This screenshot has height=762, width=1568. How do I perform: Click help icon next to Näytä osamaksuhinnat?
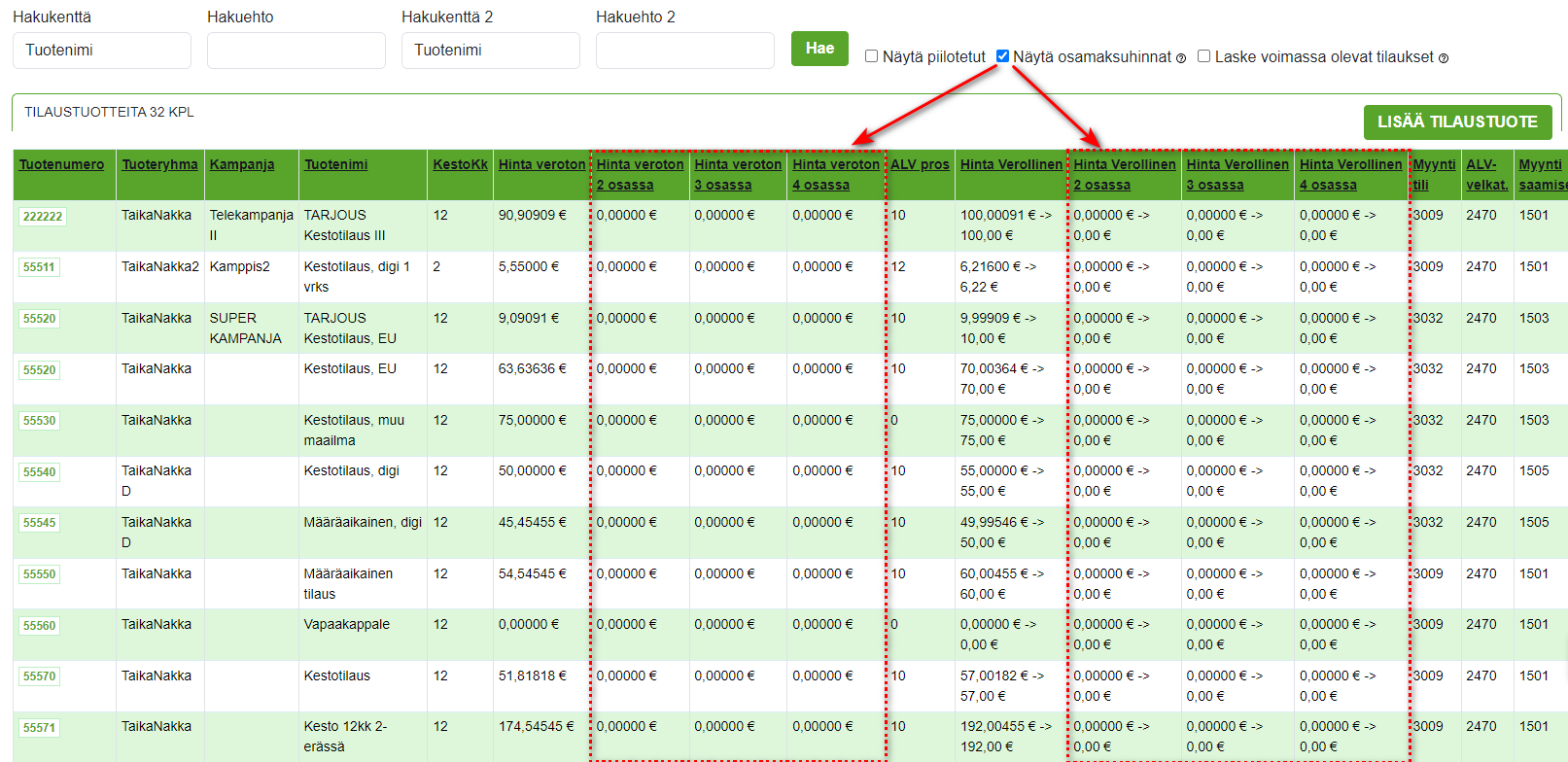[1181, 58]
